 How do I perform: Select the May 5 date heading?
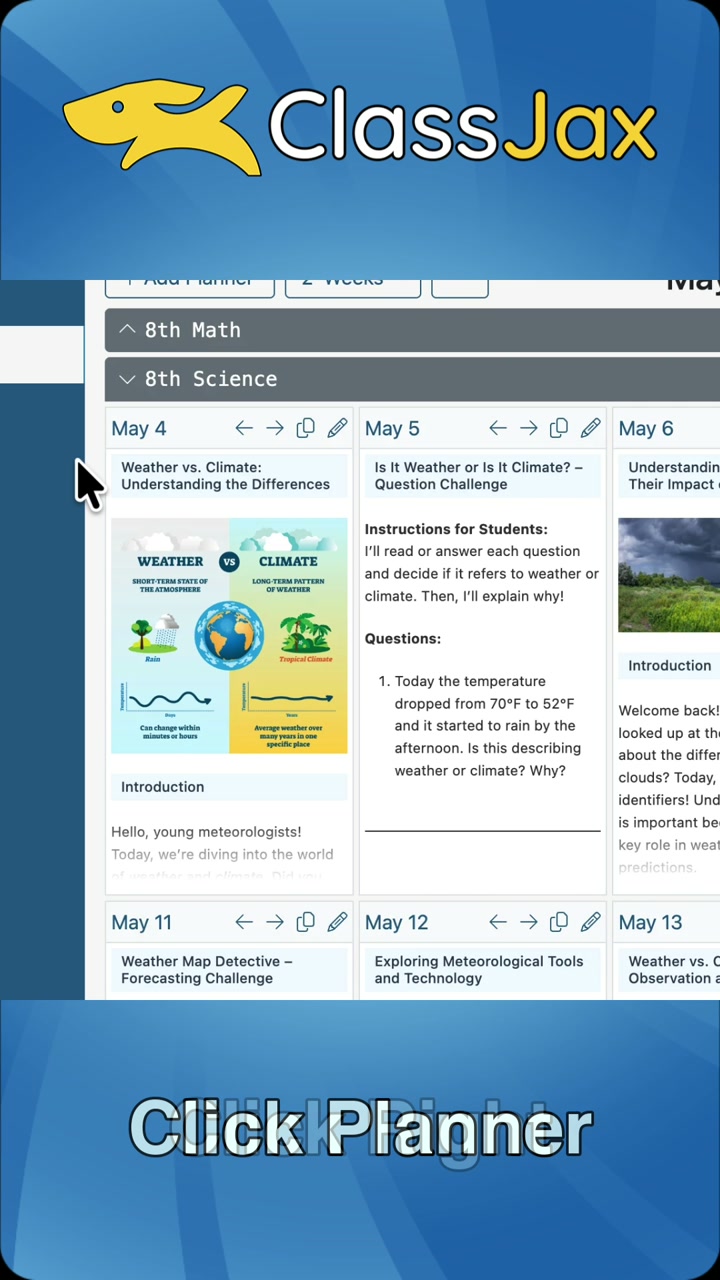[x=392, y=428]
